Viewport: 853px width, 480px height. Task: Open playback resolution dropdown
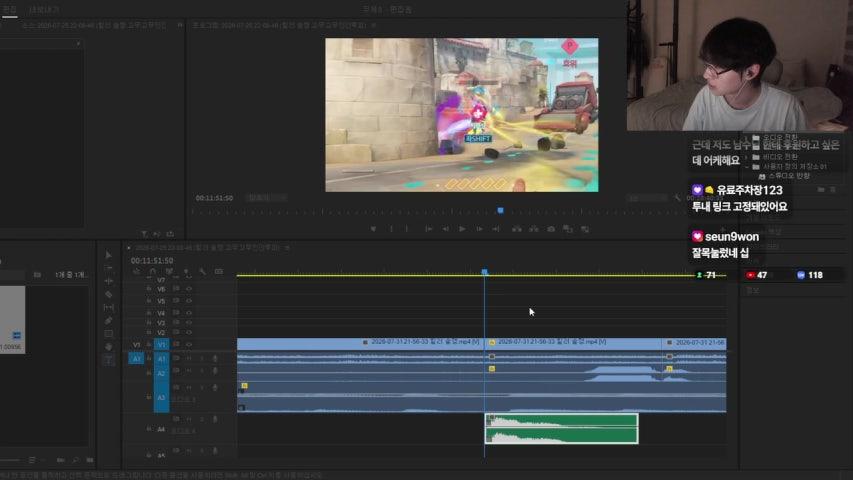[x=646, y=198]
